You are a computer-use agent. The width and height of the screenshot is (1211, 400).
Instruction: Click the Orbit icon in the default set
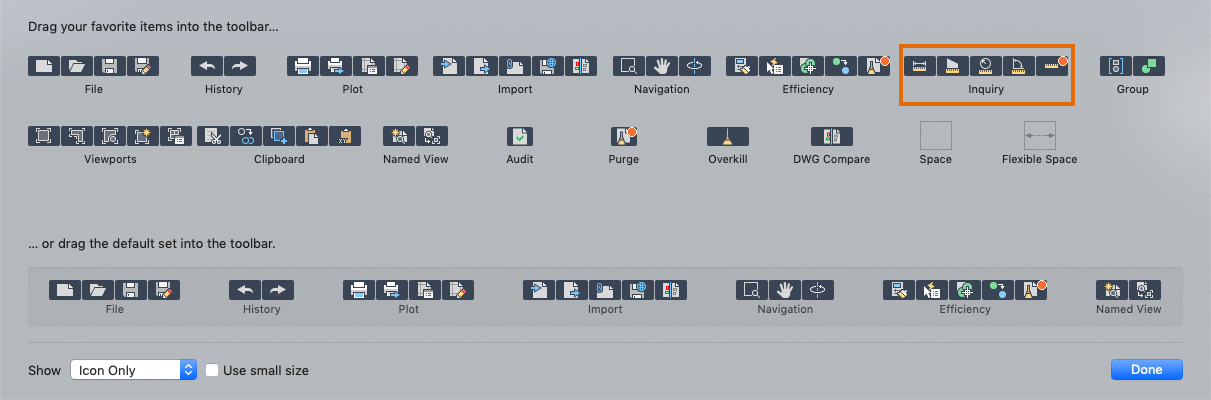pyautogui.click(x=819, y=291)
